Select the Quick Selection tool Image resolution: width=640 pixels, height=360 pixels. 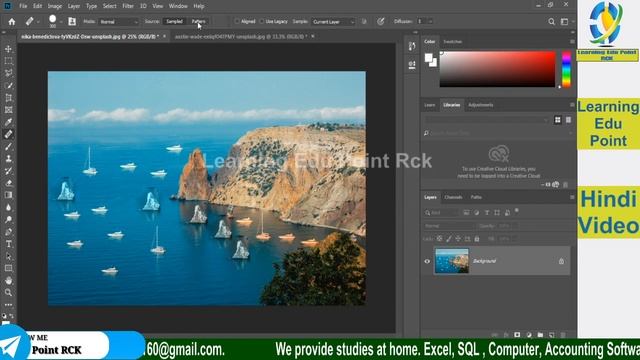coord(8,86)
